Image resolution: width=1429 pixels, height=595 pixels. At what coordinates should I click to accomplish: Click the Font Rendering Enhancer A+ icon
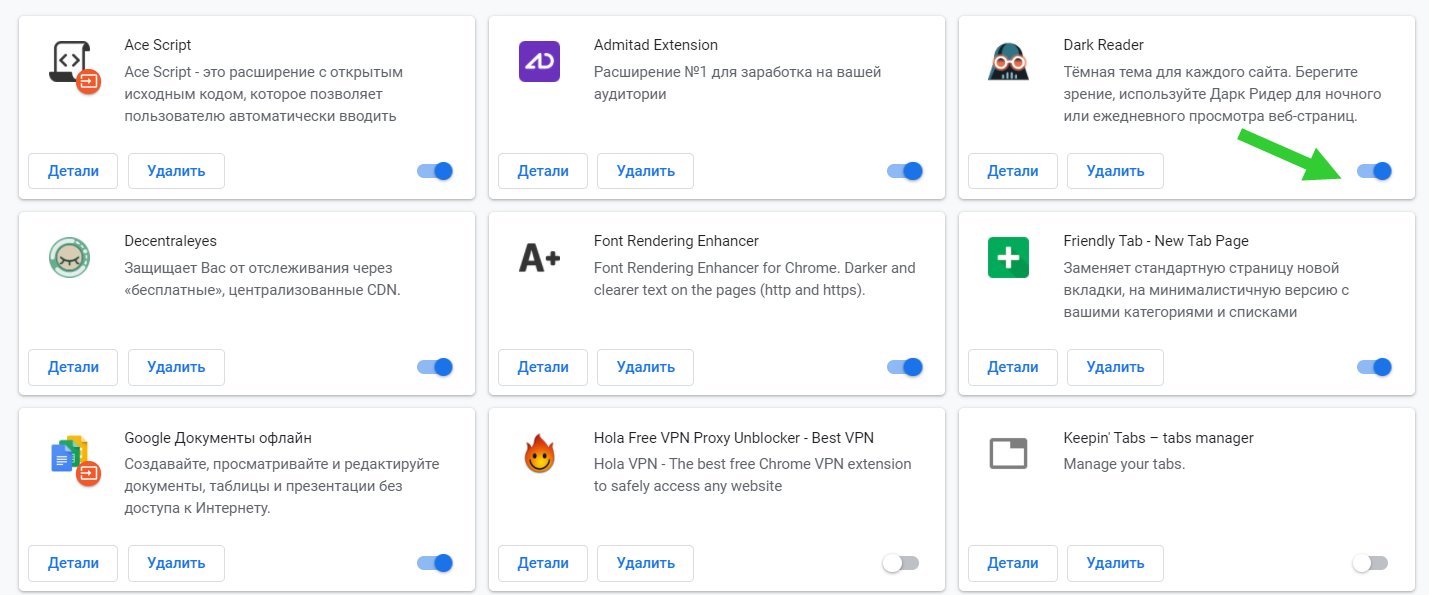539,258
